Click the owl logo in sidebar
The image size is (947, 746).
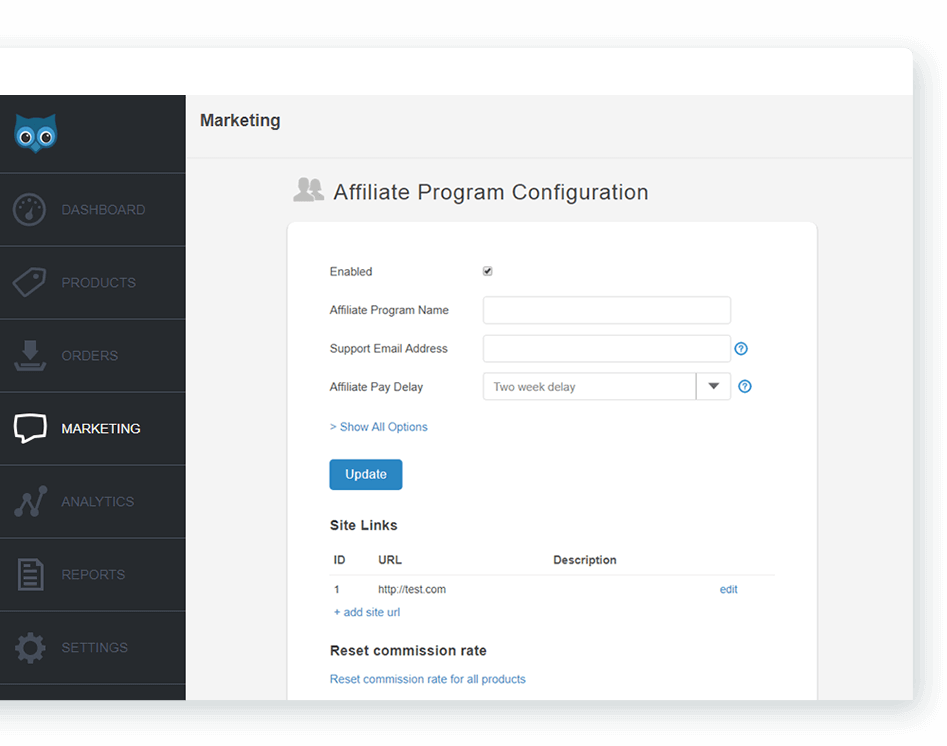(x=36, y=133)
